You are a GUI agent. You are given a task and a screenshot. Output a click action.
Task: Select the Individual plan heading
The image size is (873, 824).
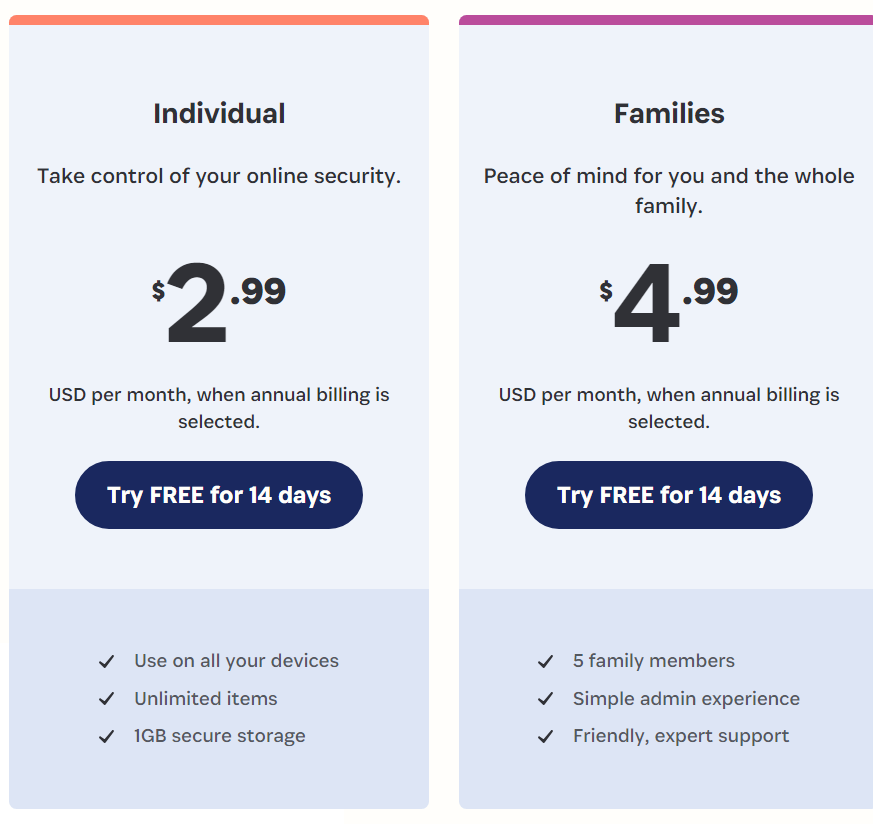(218, 113)
